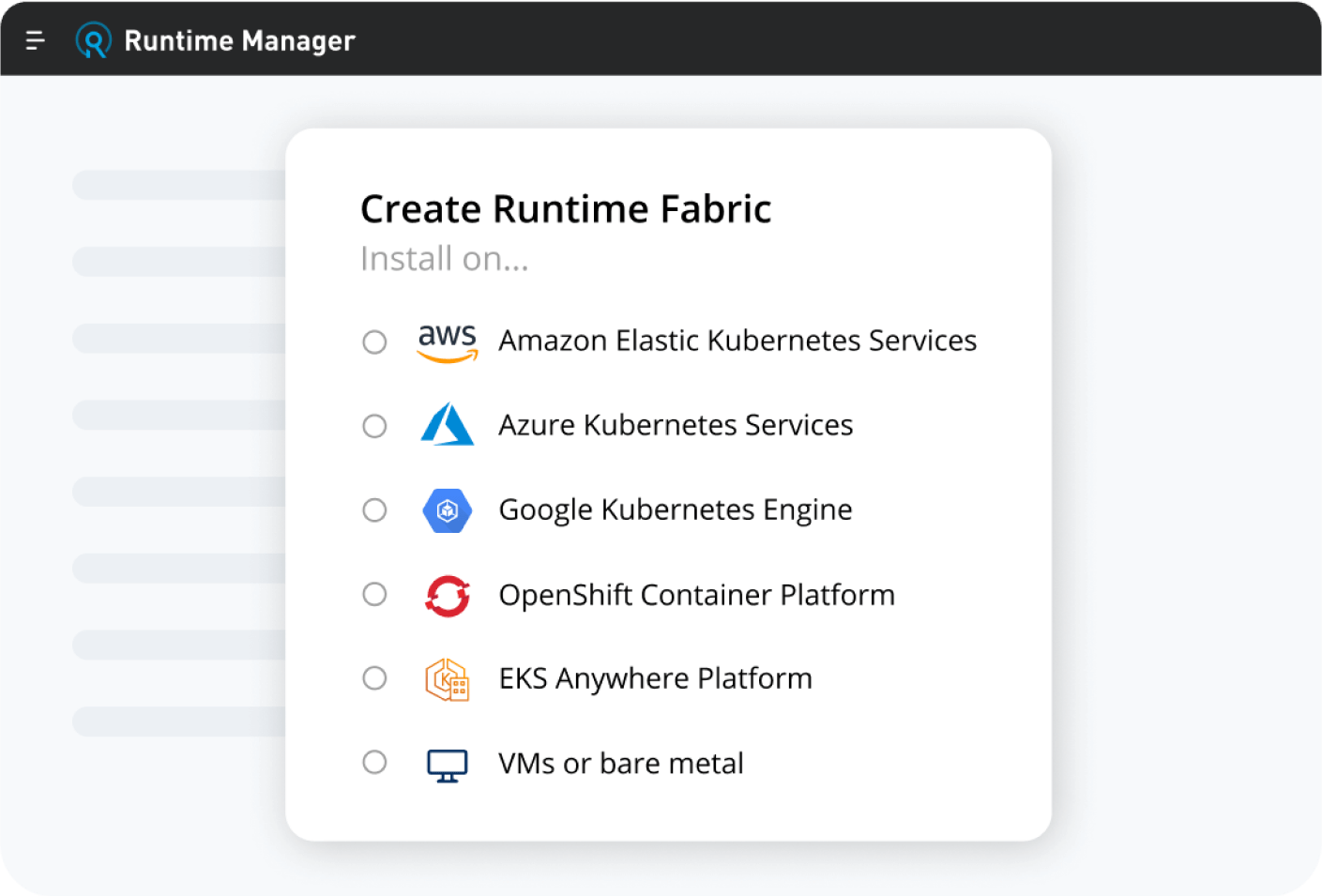Click the Google Kubernetes Engine hexagon icon
This screenshot has height=896, width=1322.
tap(448, 510)
